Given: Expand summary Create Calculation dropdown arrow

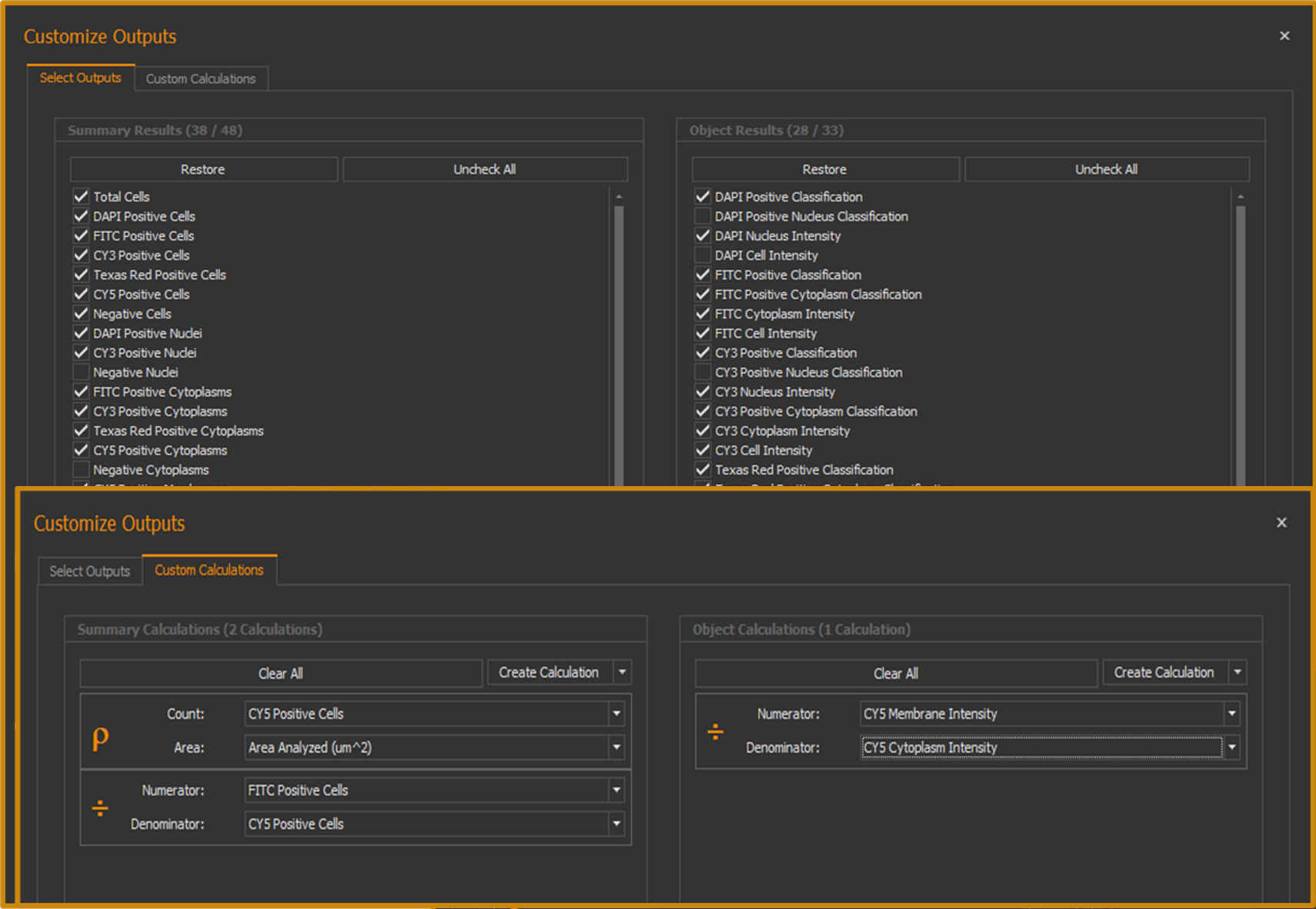Looking at the screenshot, I should [622, 672].
